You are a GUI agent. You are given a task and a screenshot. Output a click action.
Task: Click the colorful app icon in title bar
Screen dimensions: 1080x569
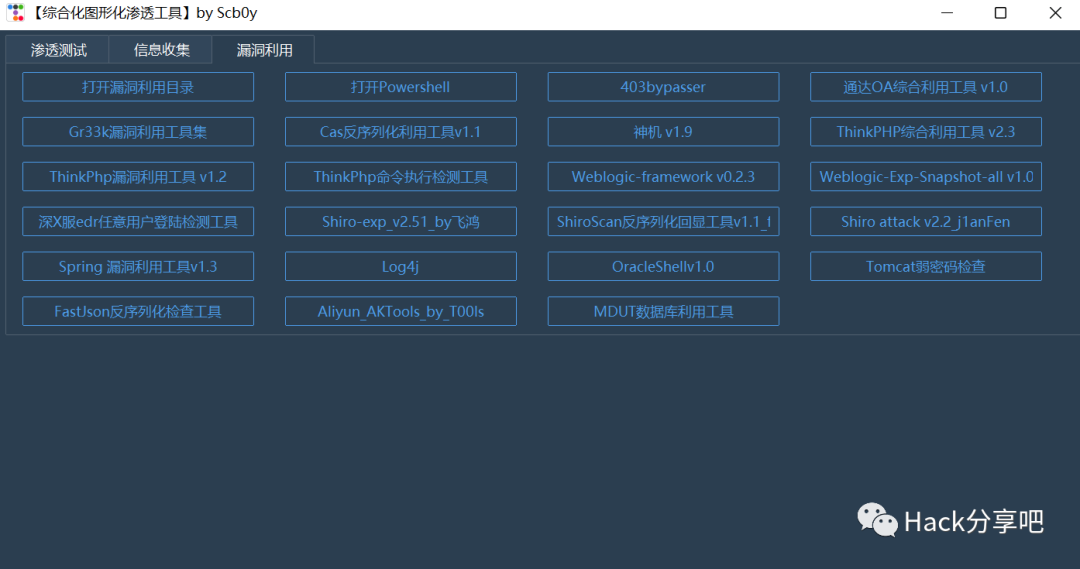(x=16, y=12)
